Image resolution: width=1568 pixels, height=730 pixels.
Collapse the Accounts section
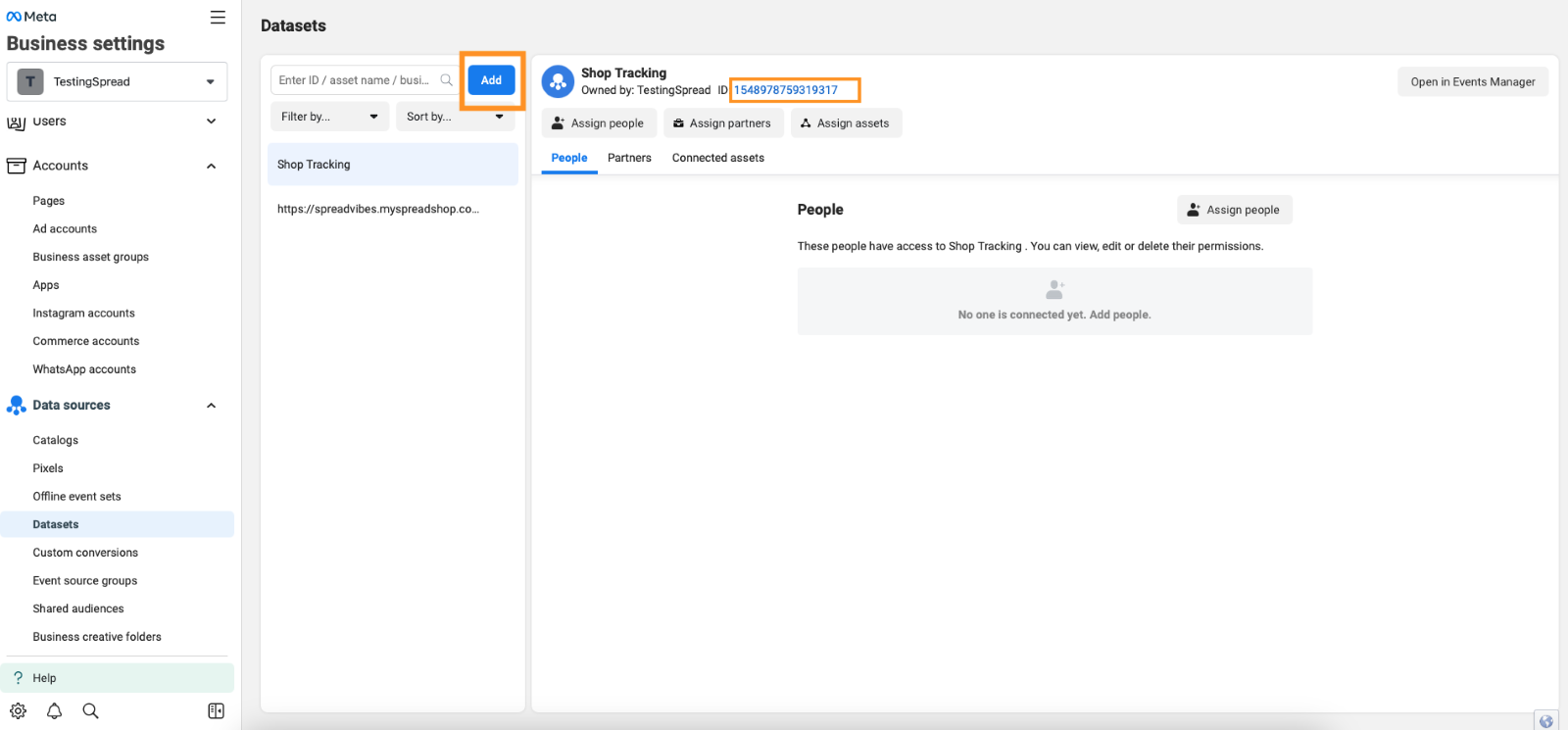coord(211,167)
